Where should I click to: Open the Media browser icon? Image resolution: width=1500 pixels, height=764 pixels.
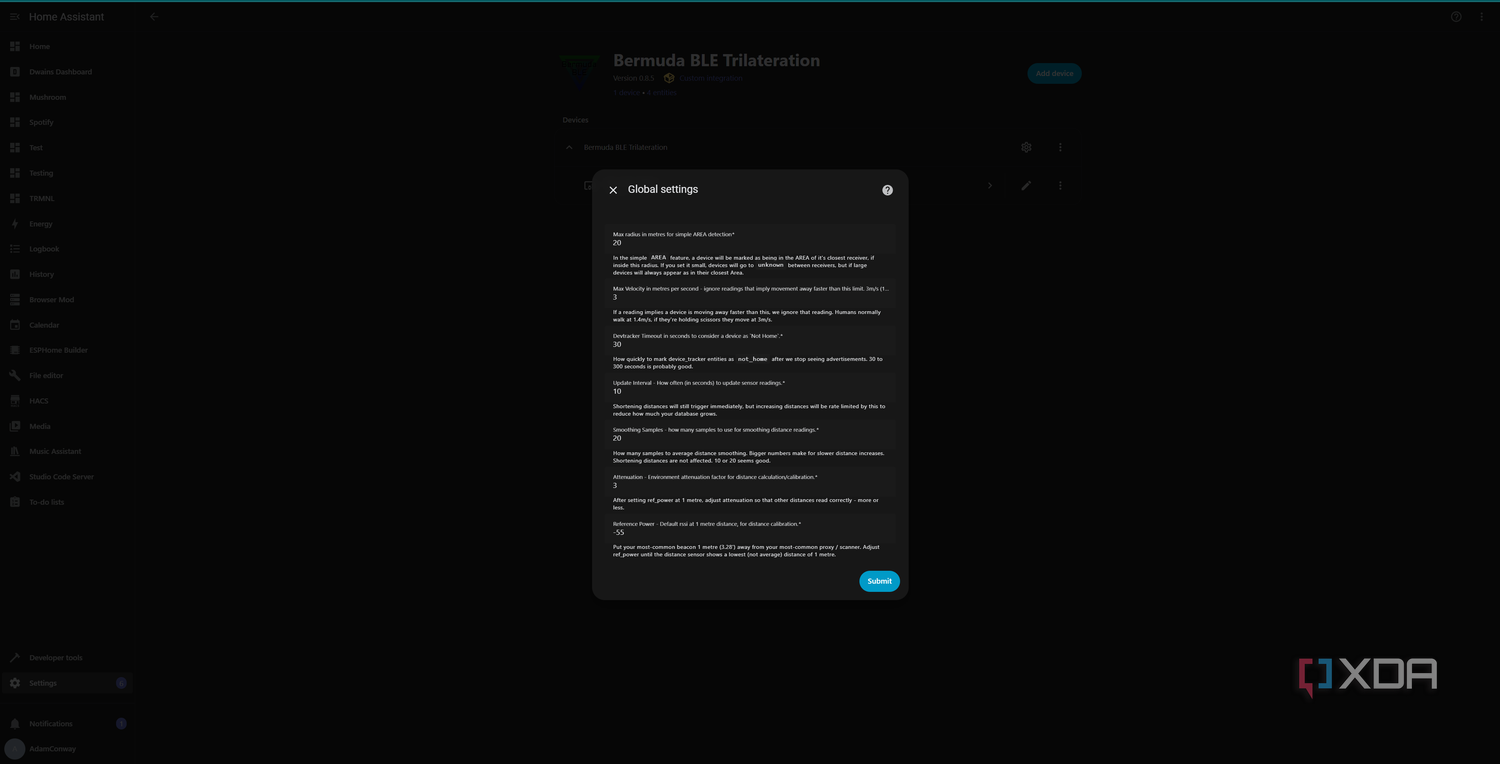pos(15,426)
